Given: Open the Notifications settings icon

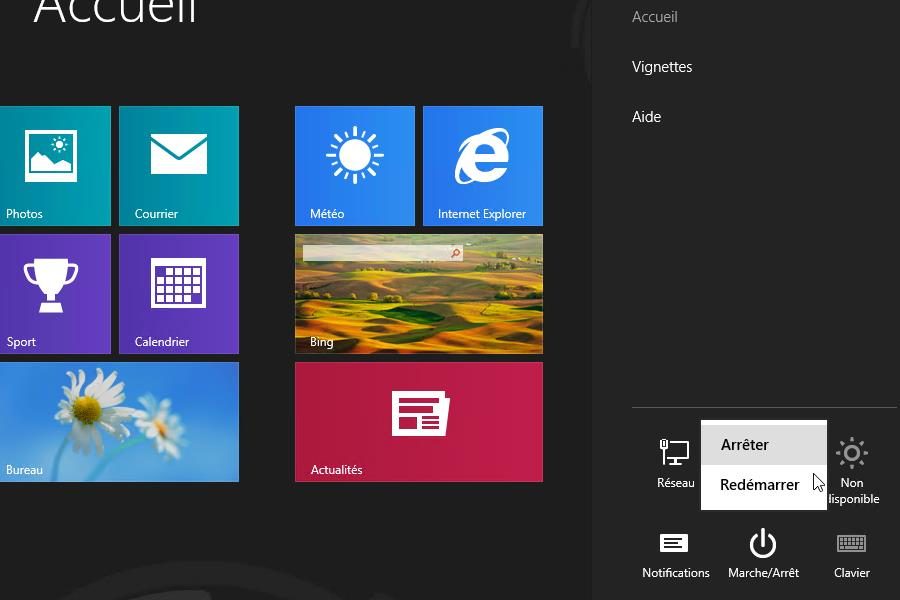Looking at the screenshot, I should tap(675, 554).
